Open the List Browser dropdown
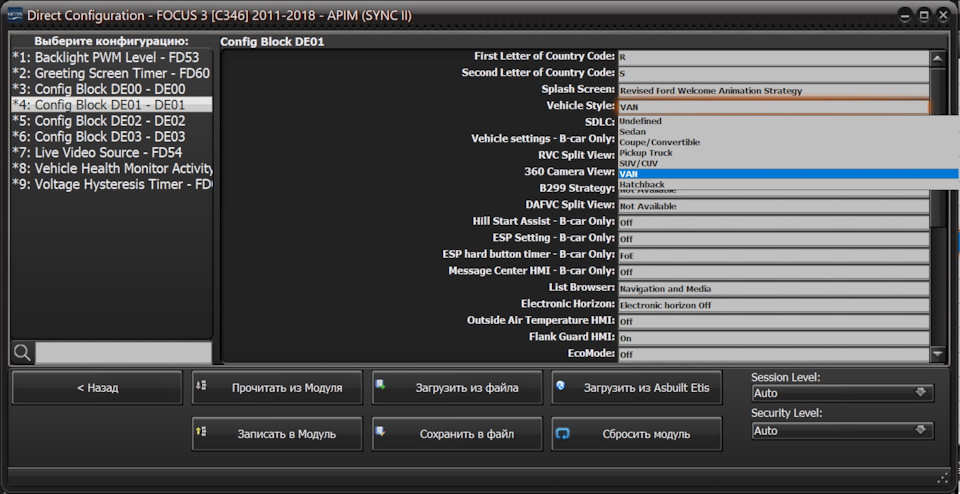This screenshot has height=494, width=960. tap(774, 289)
